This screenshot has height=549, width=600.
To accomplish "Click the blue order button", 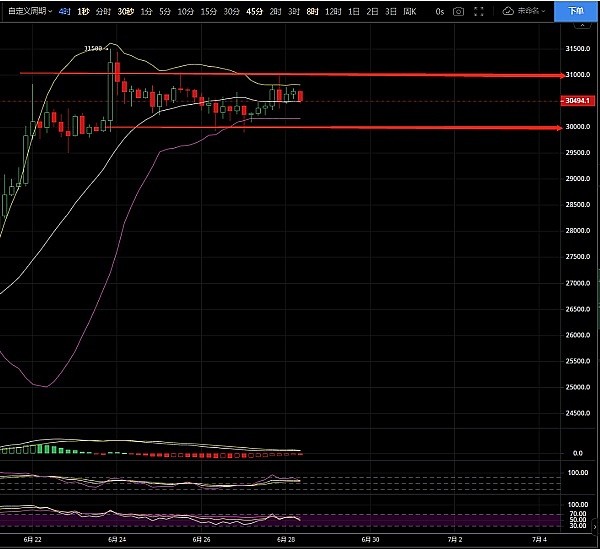I will (575, 11).
